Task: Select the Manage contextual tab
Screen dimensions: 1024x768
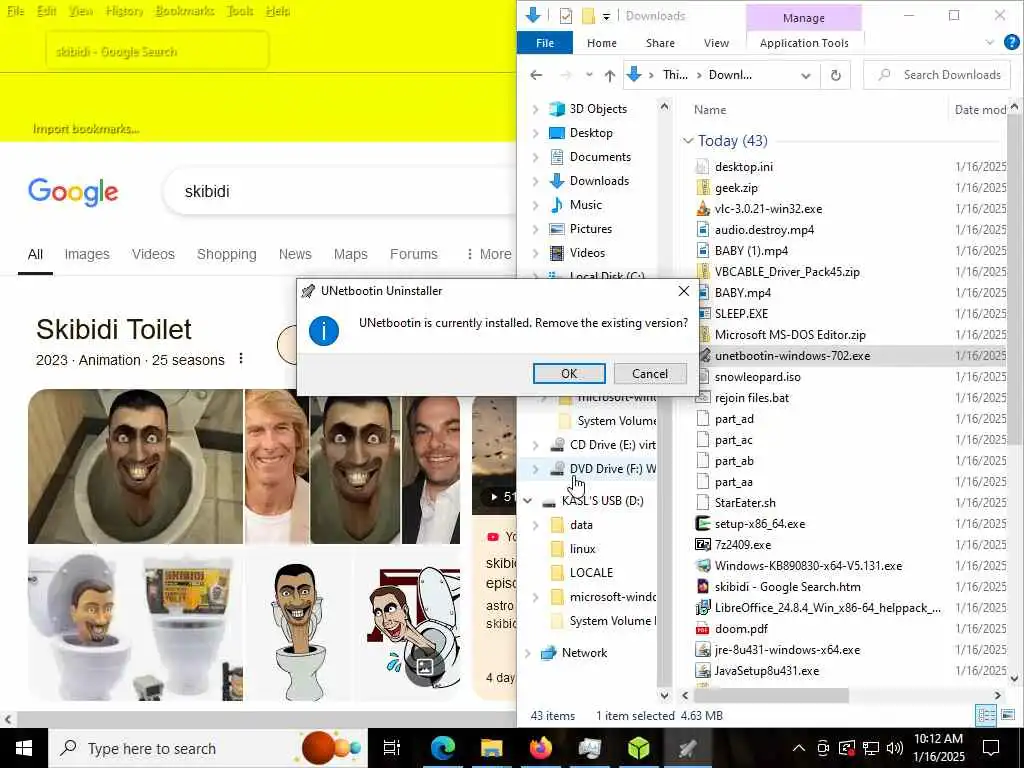Action: pyautogui.click(x=803, y=18)
